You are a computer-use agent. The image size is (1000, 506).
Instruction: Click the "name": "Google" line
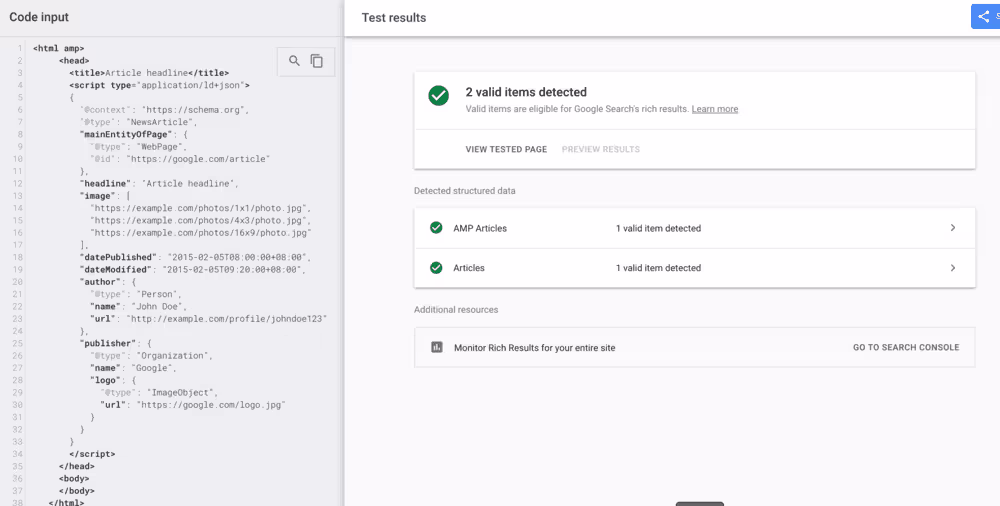[133, 368]
